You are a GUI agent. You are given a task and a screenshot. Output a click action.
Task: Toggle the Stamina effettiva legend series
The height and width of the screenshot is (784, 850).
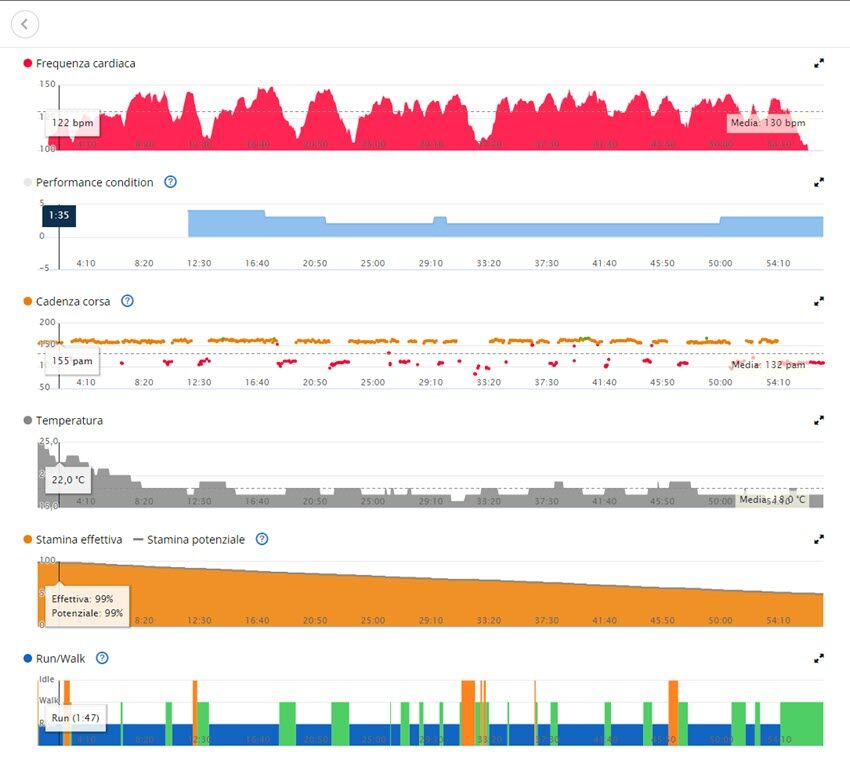(78, 539)
